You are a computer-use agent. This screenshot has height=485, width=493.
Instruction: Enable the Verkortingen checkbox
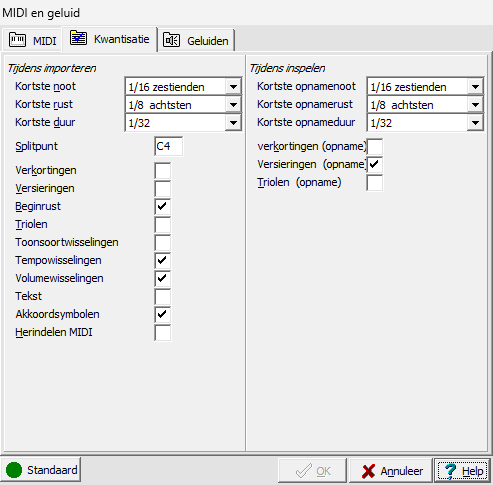click(x=163, y=170)
